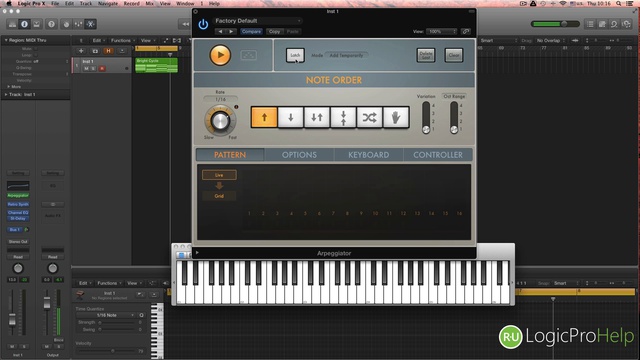This screenshot has height=360, width=640.
Task: Open the Latch Mode dropdown
Action: pyautogui.click(x=346, y=55)
